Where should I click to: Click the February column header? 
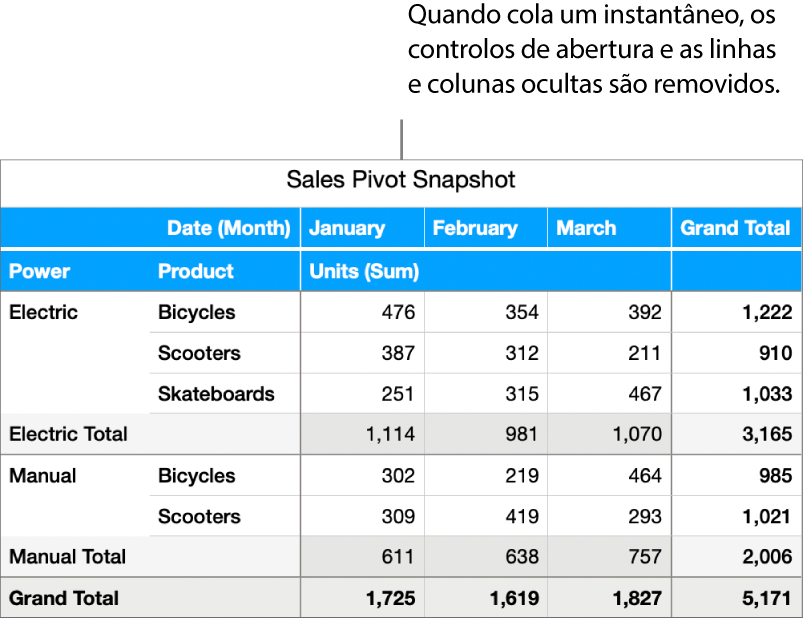pyautogui.click(x=475, y=228)
